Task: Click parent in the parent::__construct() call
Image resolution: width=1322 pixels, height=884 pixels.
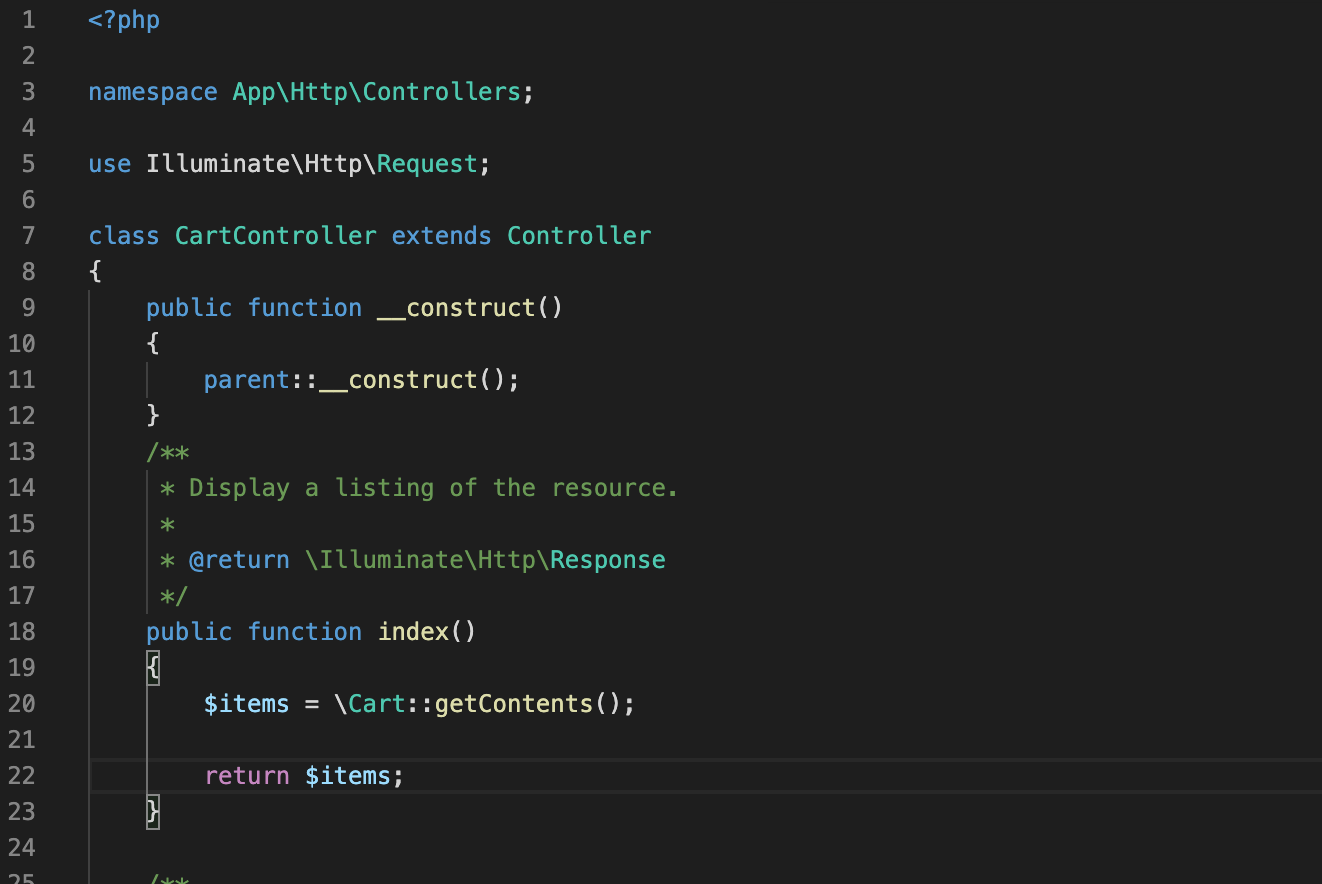Action: 247,380
